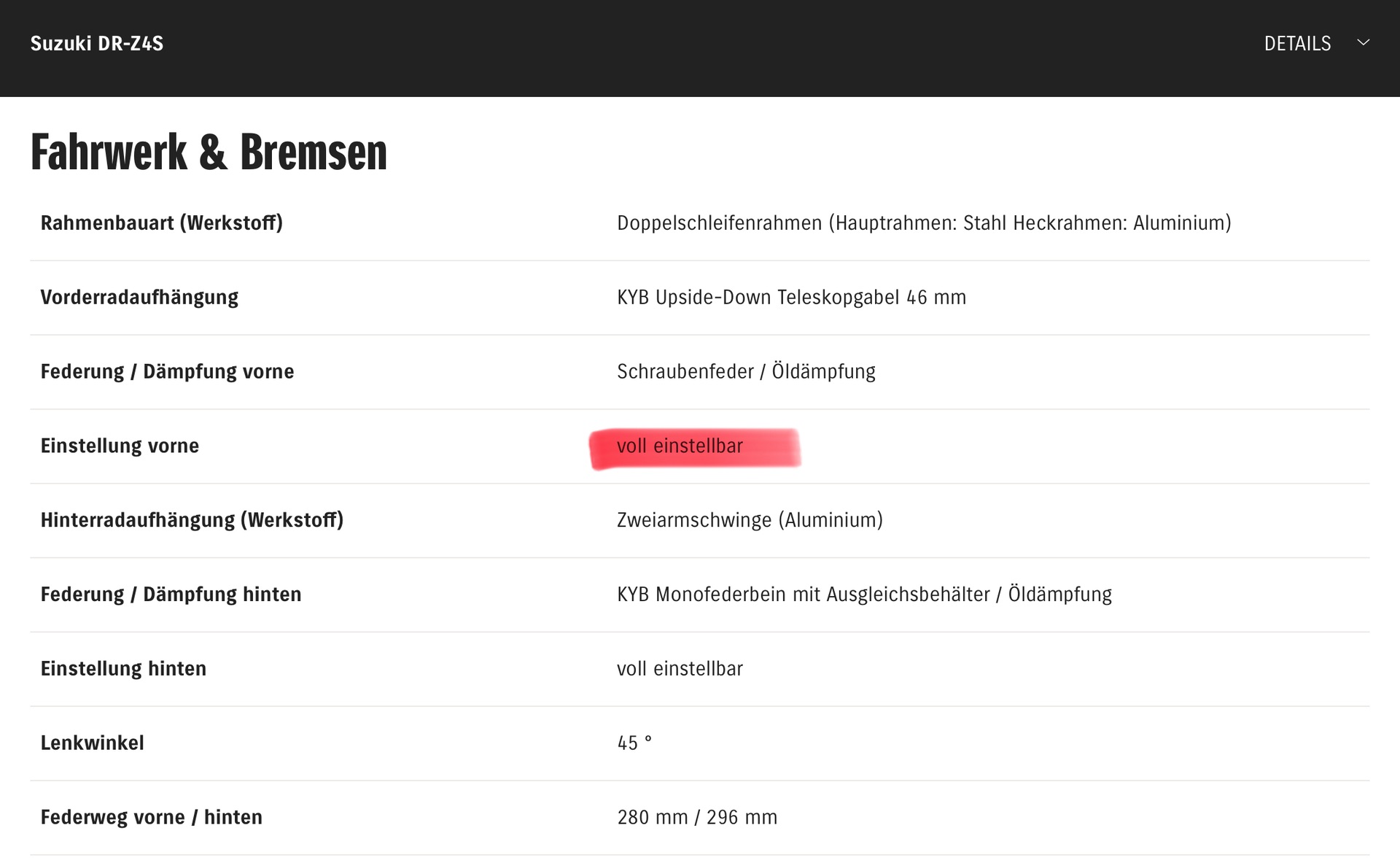Click the DETAILS chevron arrow icon
The height and width of the screenshot is (863, 1400).
click(1363, 43)
